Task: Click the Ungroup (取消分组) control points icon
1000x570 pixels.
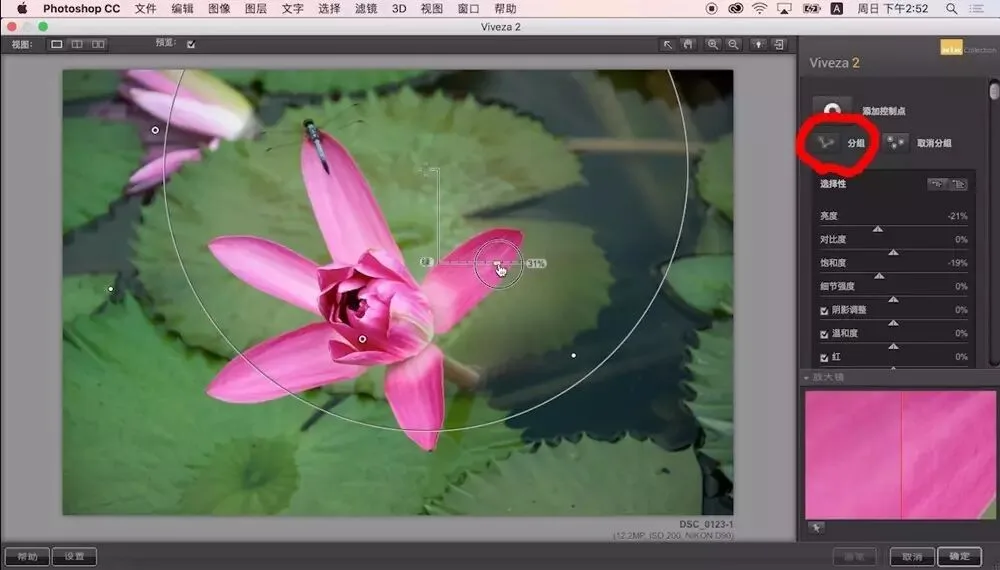Action: (897, 143)
